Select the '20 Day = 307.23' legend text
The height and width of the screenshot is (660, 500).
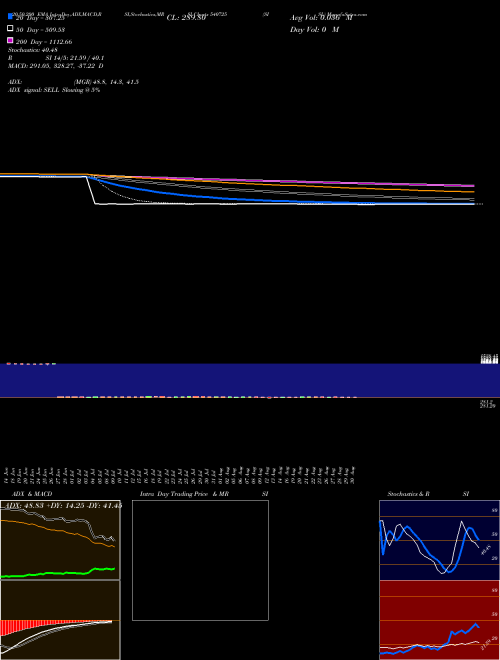40,18
